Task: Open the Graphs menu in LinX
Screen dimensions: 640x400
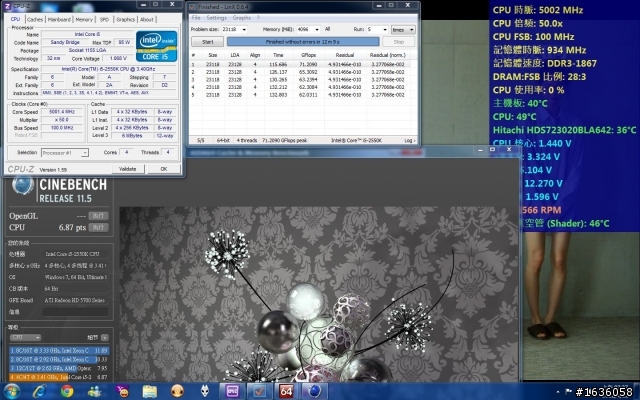Action: coord(242,18)
